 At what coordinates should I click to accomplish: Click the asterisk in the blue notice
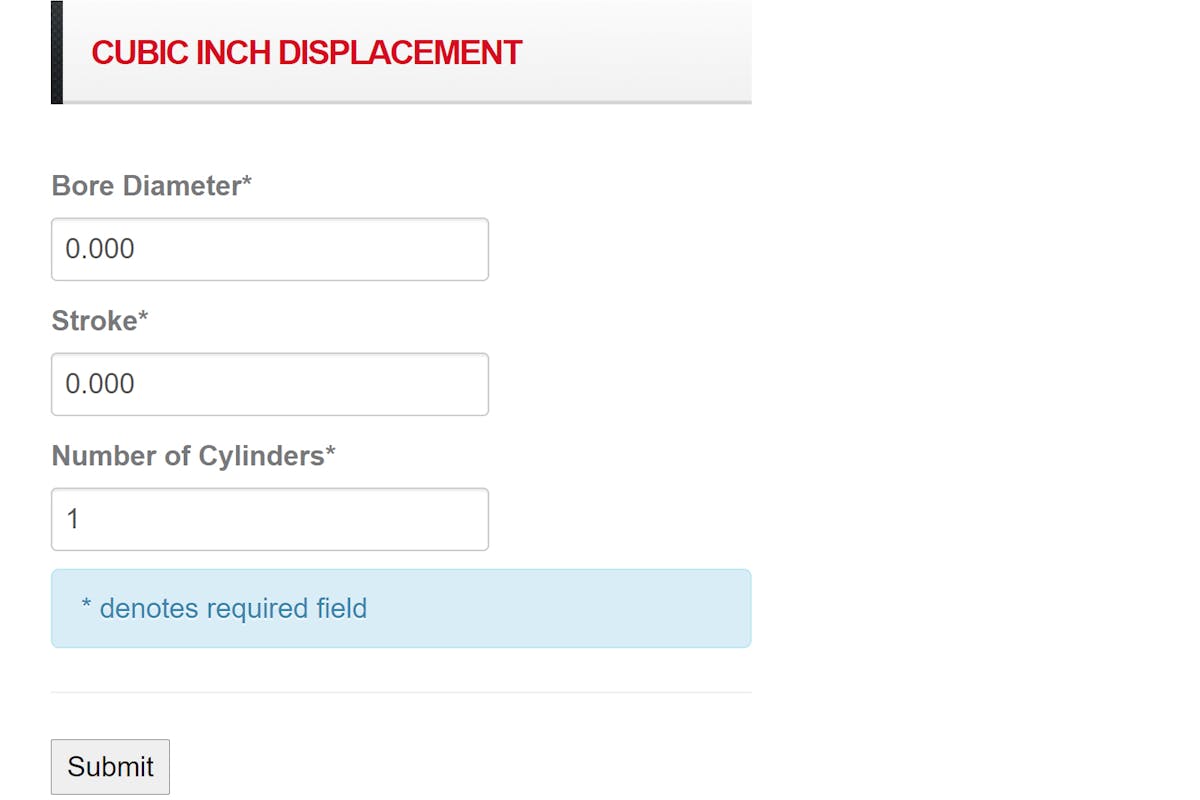point(87,607)
